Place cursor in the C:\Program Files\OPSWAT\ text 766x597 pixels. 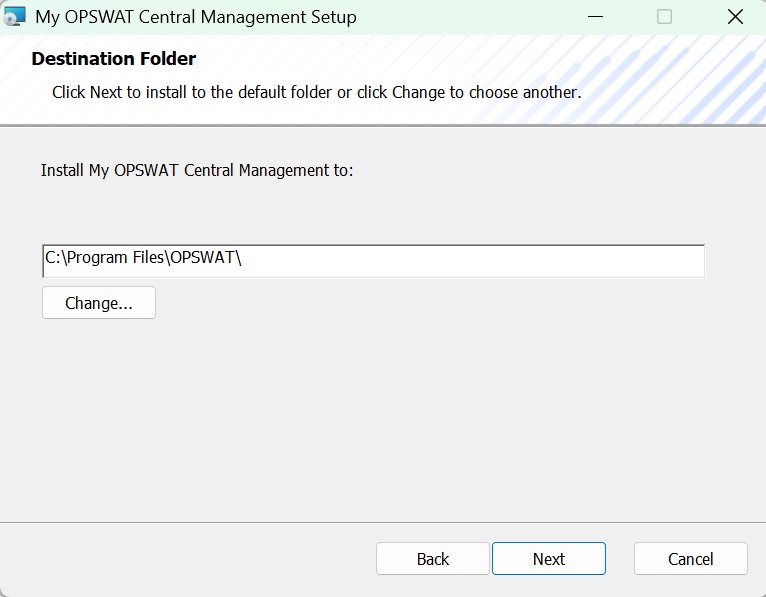[143, 257]
